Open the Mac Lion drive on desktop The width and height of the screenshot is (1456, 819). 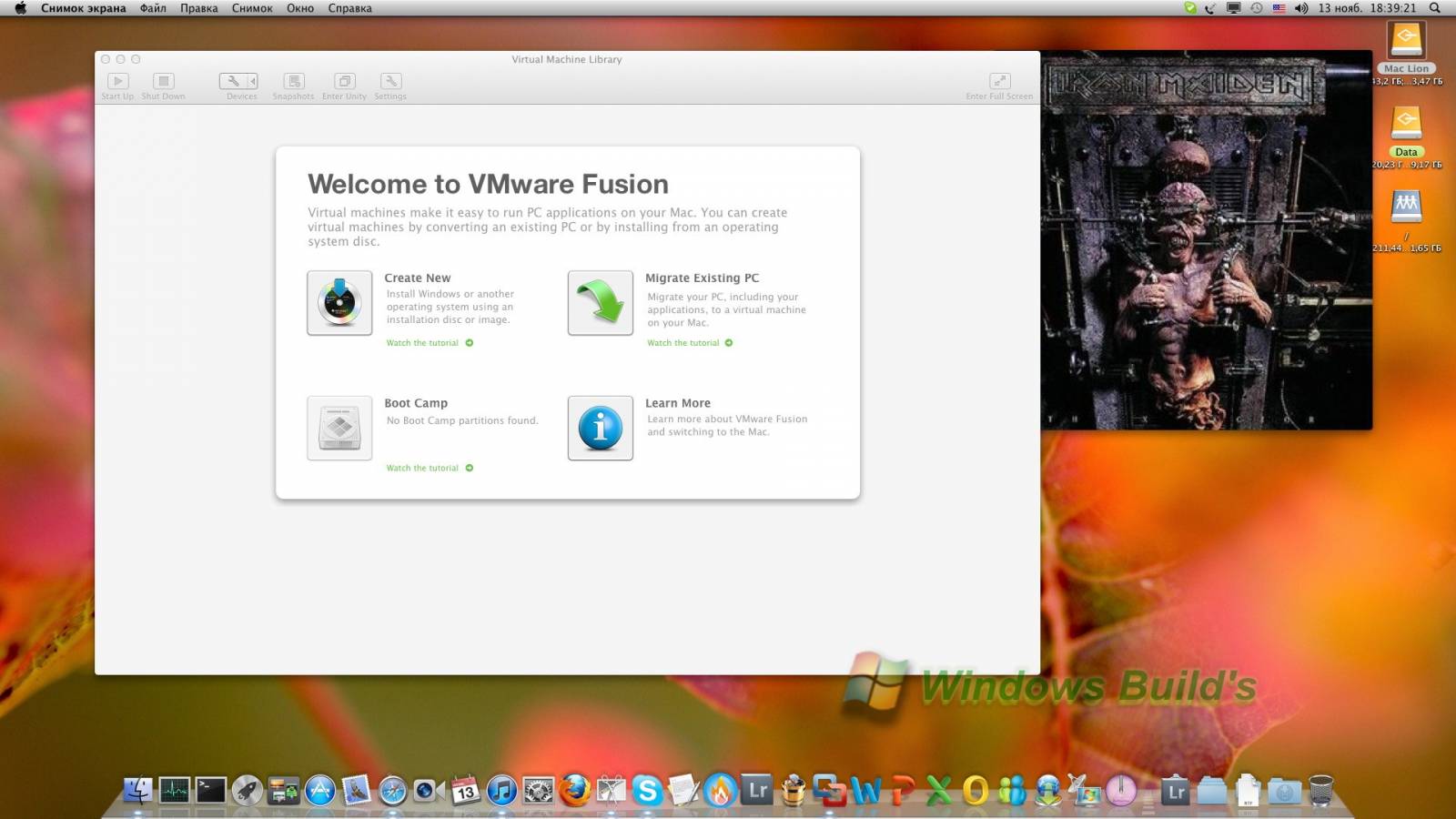click(1406, 41)
